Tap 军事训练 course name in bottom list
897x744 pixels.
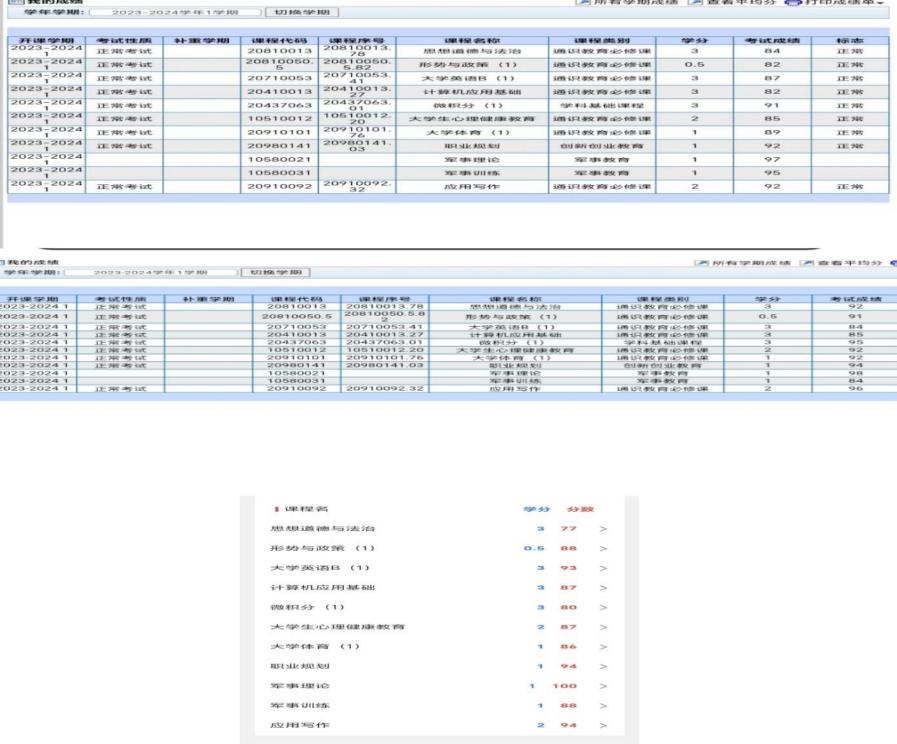(300, 706)
